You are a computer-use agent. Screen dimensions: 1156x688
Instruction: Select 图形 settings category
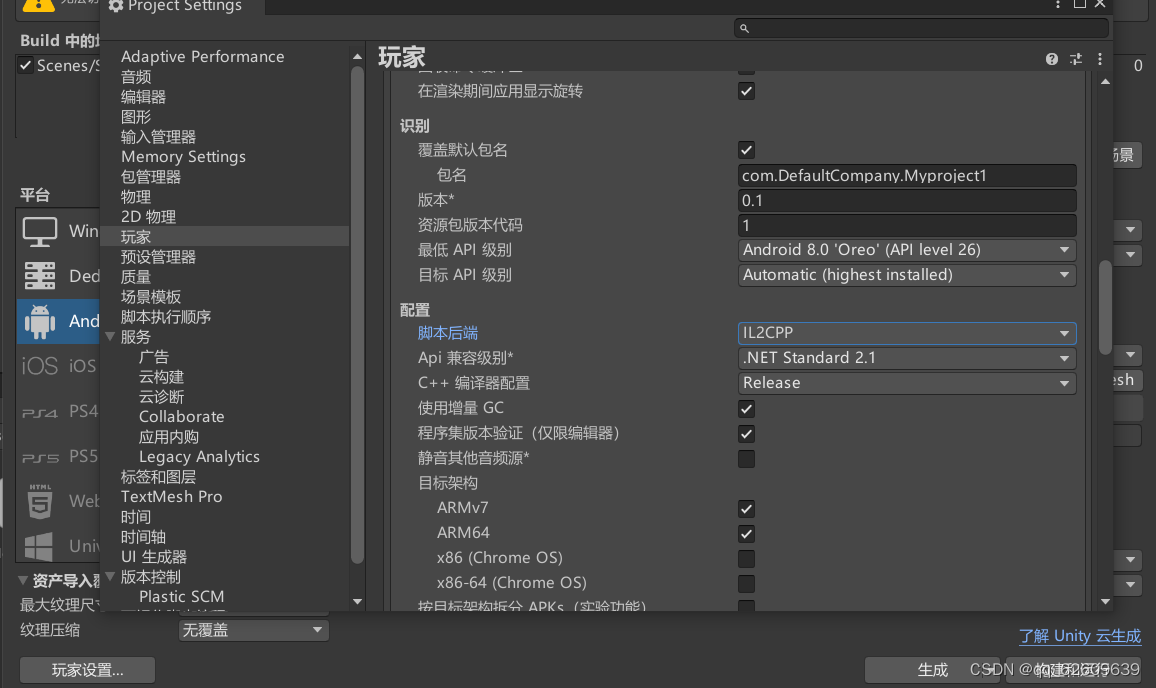coord(136,117)
